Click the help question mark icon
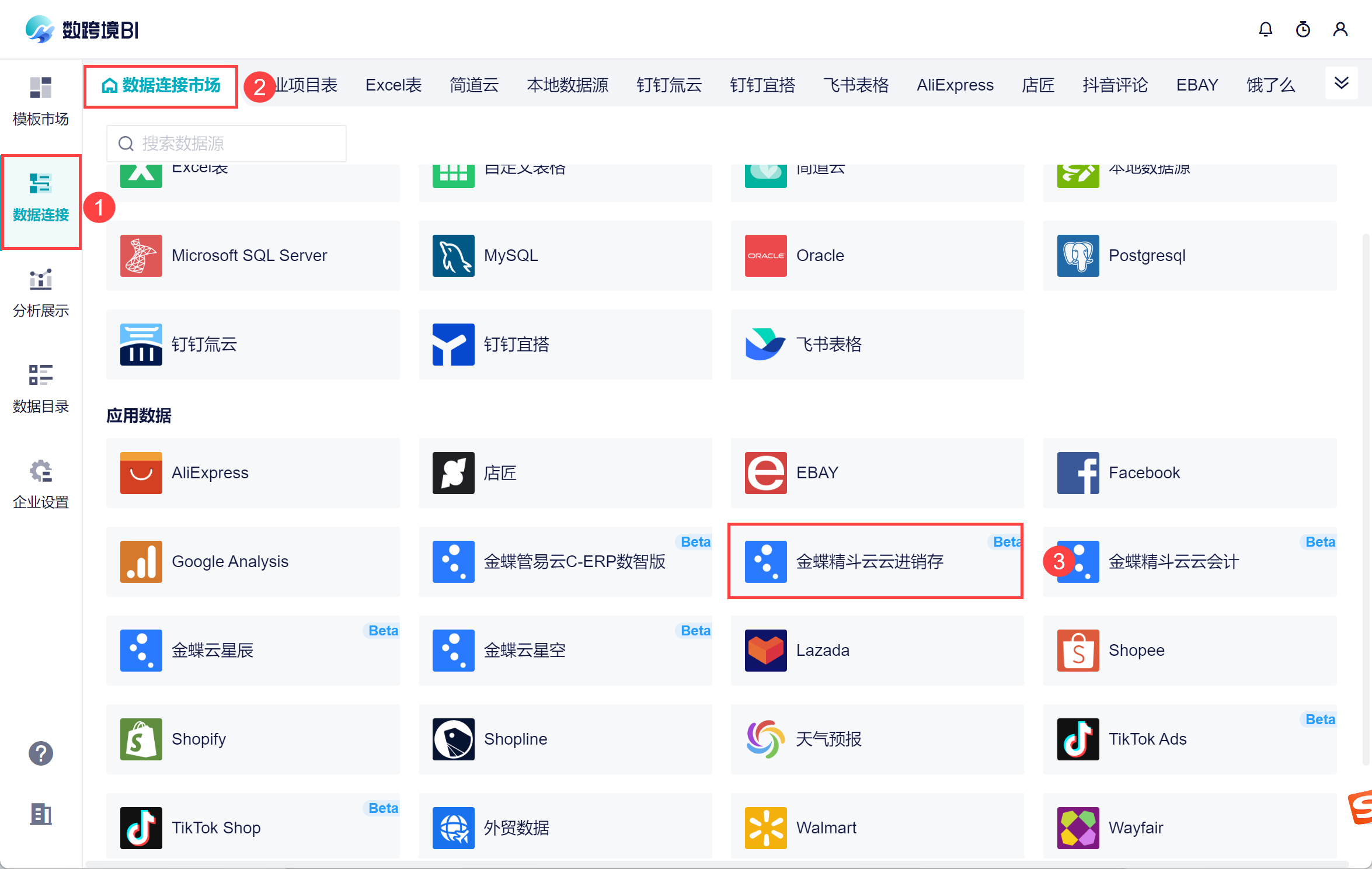Screen dimensions: 1372x869 tap(41, 753)
